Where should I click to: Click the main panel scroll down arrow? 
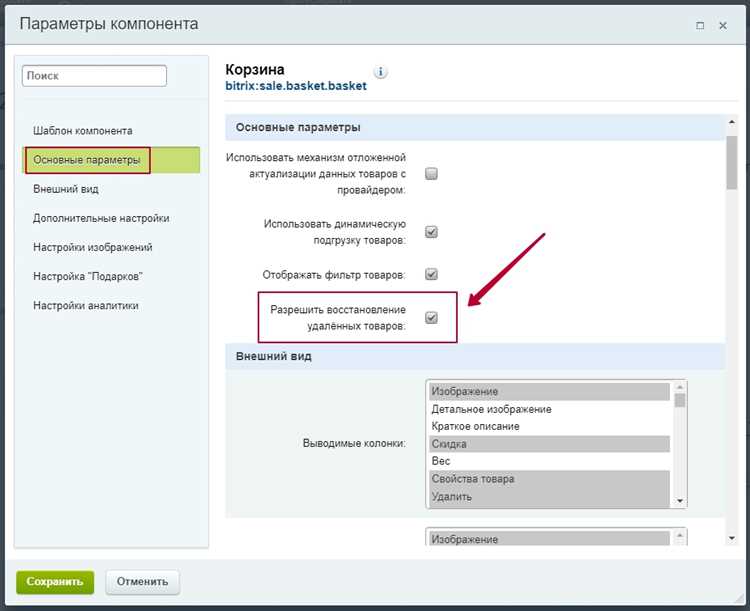click(731, 538)
